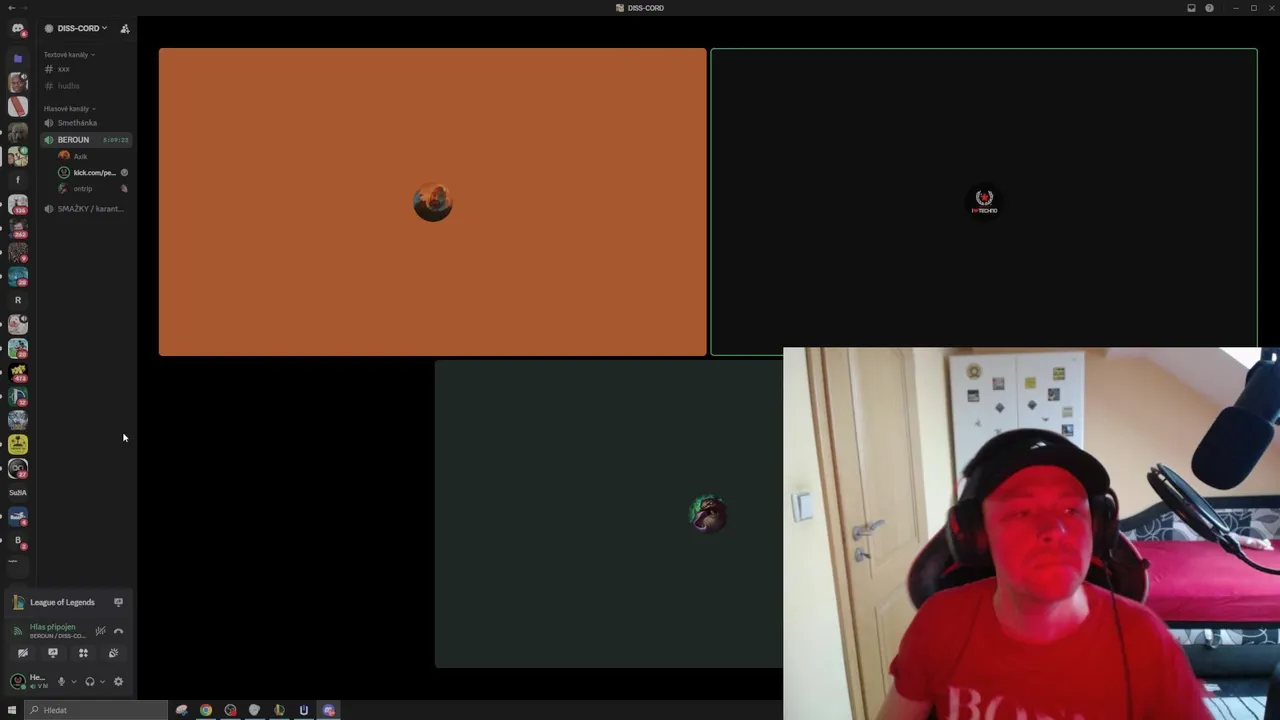Open the invite members icon beside DISS-CORD
The image size is (1280, 720).
coord(125,29)
